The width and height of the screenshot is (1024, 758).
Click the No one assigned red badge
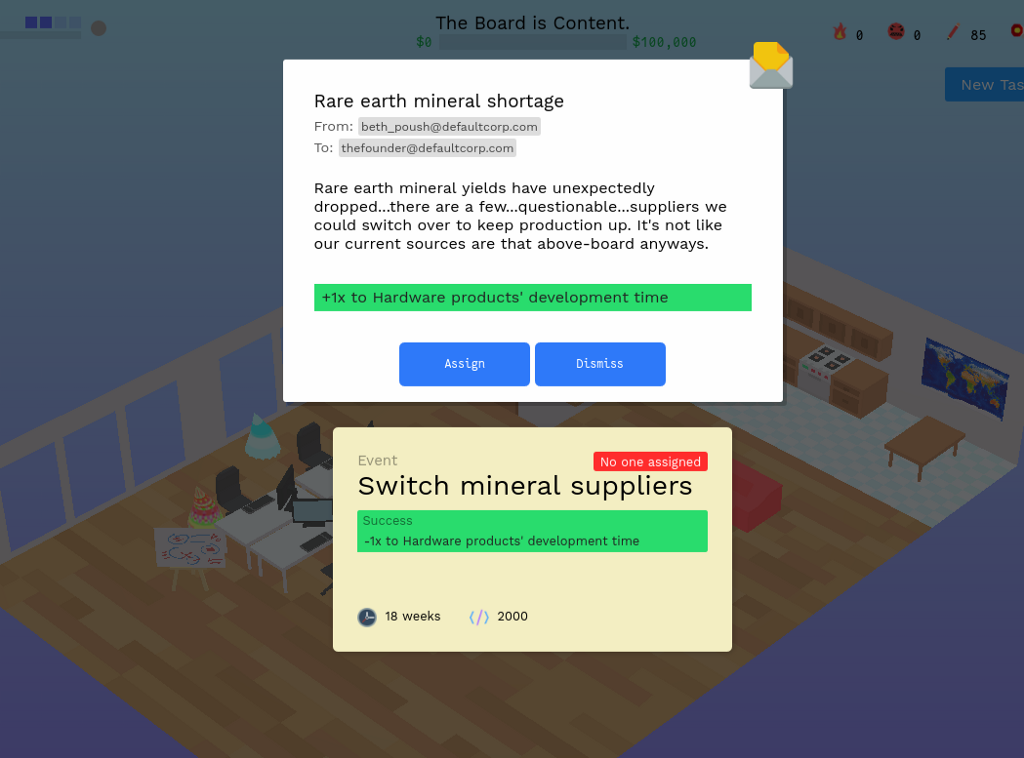(x=650, y=462)
